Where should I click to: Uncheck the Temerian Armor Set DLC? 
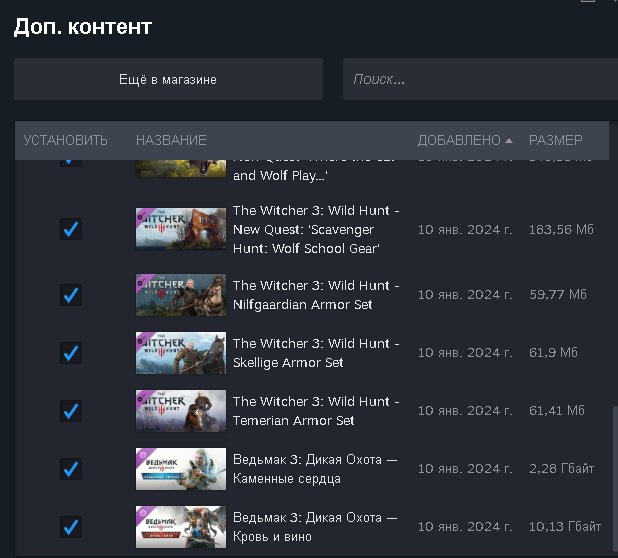pyautogui.click(x=71, y=411)
